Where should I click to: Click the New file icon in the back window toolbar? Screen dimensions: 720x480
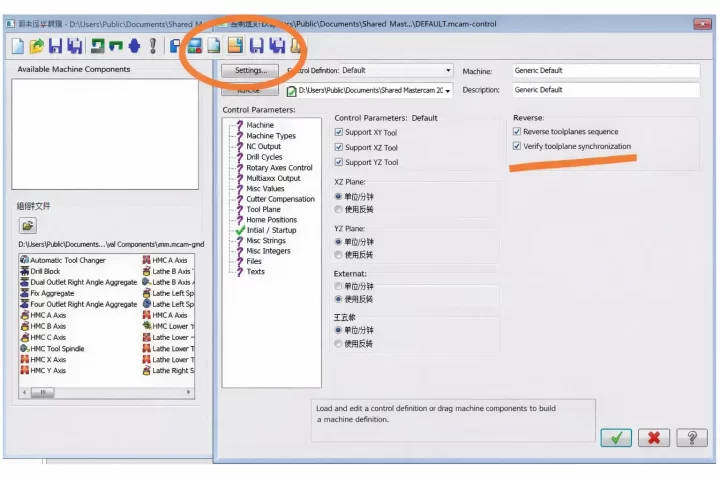[x=18, y=46]
